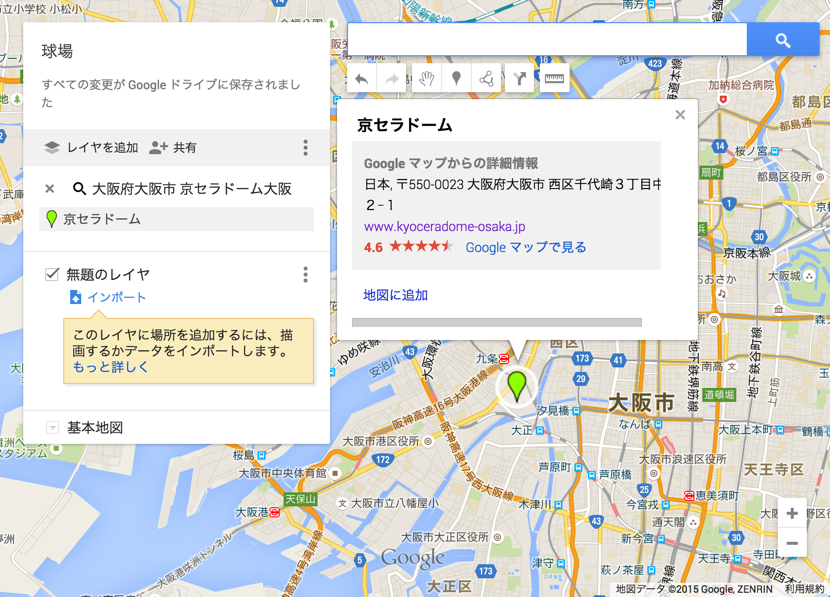
Task: Open www.kyoceradome-osaka.jp link
Action: point(444,227)
